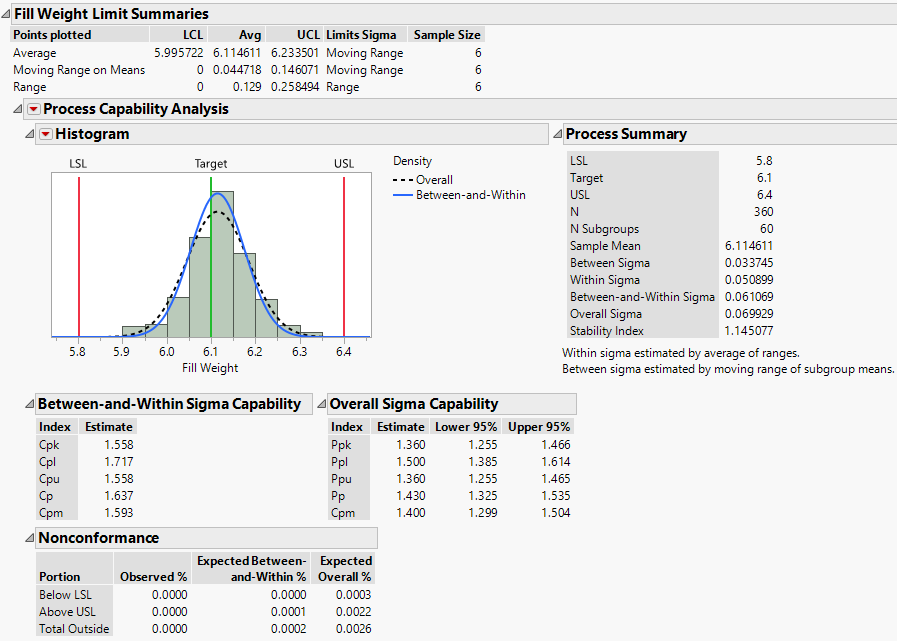897x641 pixels.
Task: Click the Expected Overall % column header
Action: (x=344, y=568)
